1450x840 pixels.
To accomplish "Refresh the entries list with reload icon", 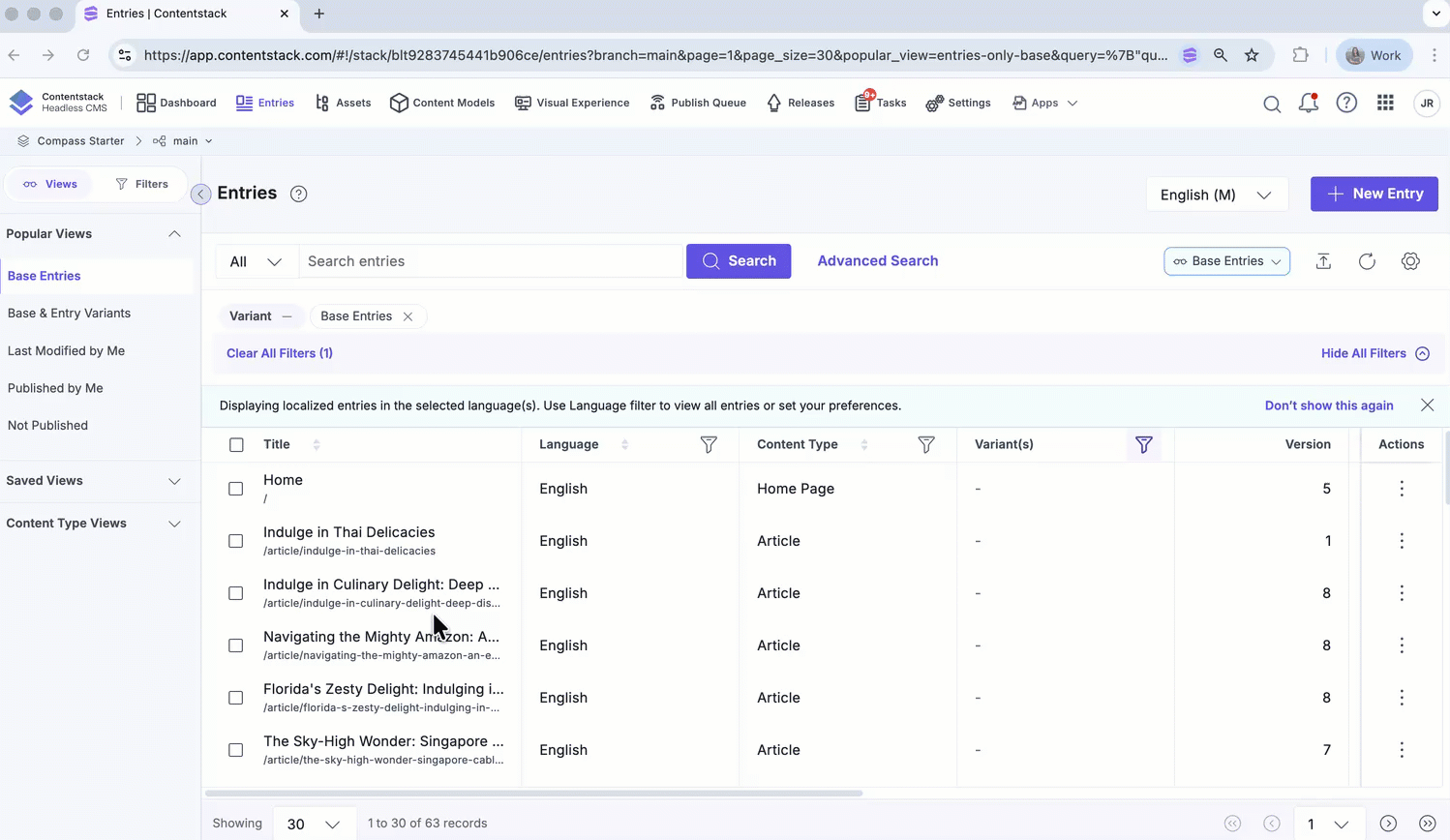I will [x=1367, y=261].
